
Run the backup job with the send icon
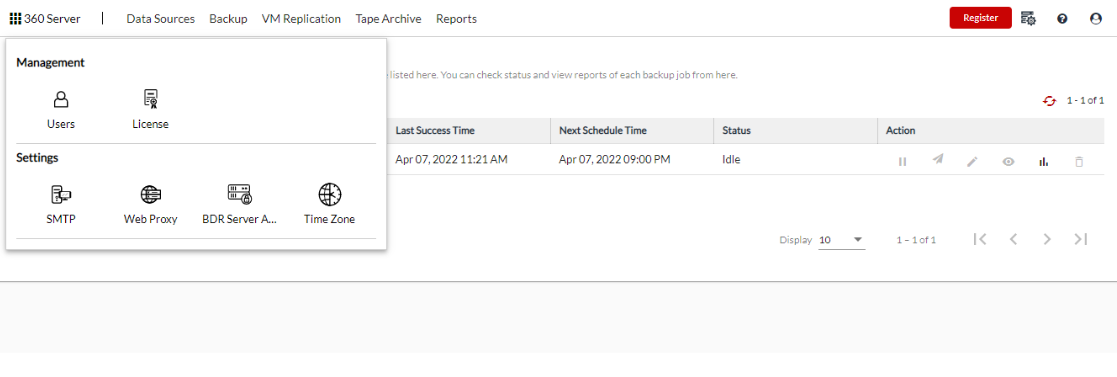pyautogui.click(x=938, y=160)
